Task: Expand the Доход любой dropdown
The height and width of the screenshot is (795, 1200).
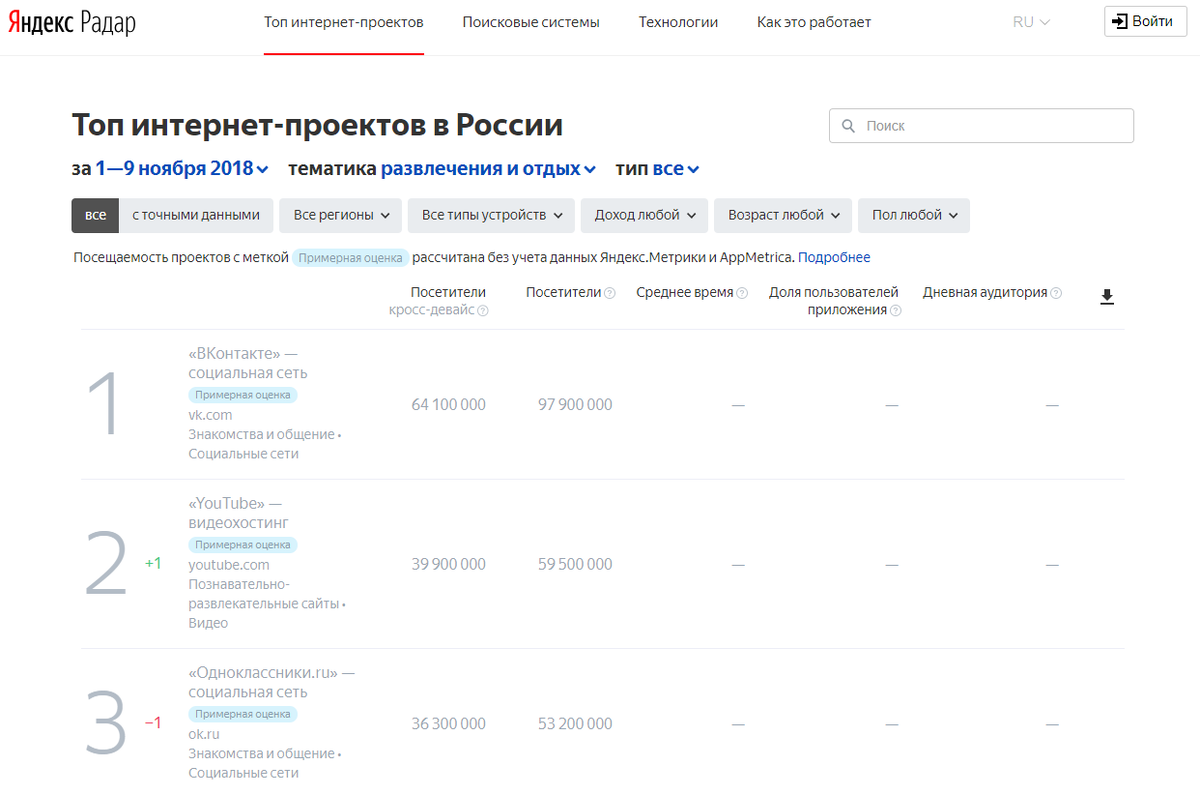Action: [x=644, y=215]
